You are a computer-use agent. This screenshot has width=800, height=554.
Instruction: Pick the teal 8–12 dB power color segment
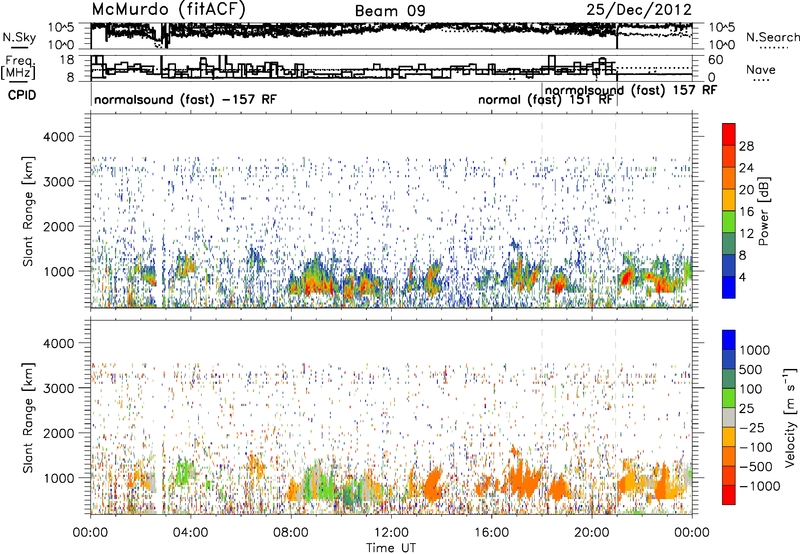(x=729, y=244)
